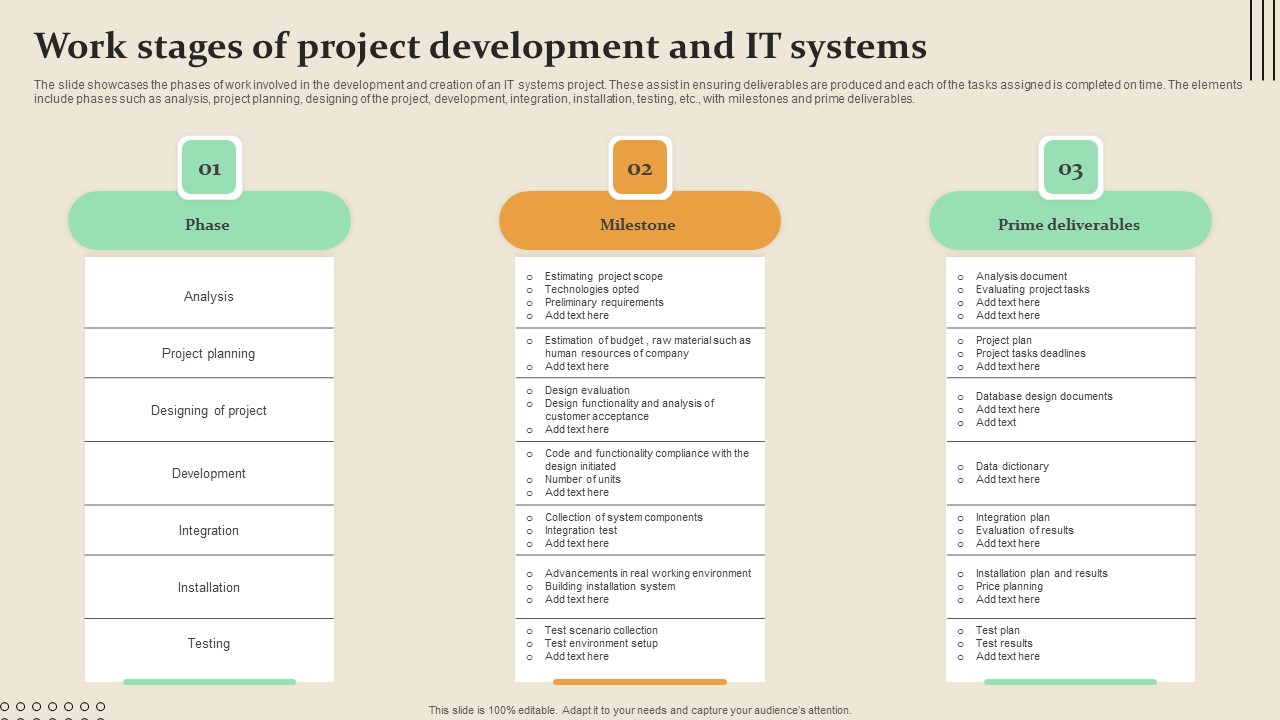1280x720 pixels.
Task: Select 'Integration test' bullet
Action: [x=581, y=530]
